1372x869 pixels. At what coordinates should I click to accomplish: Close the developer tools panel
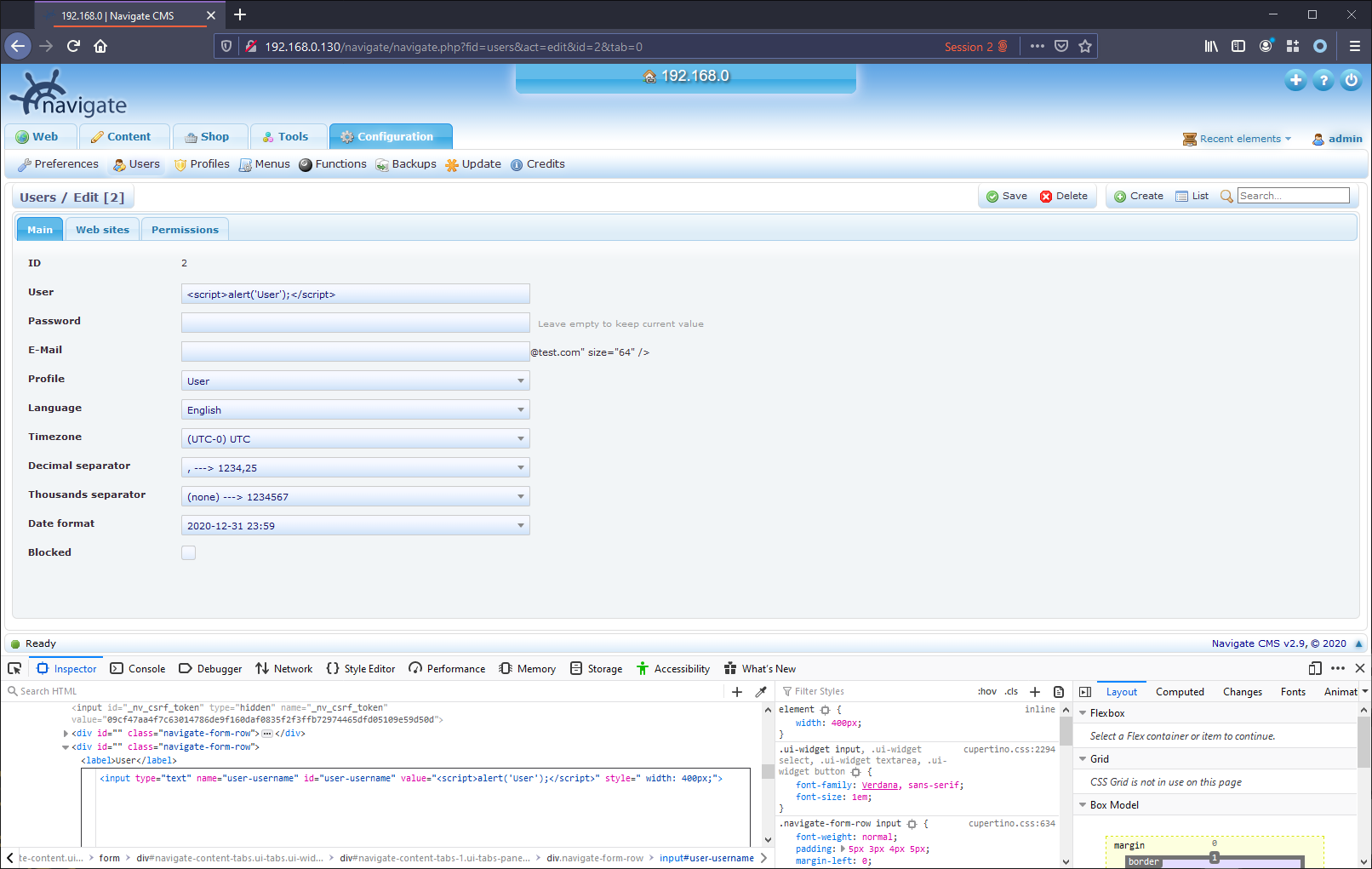(x=1360, y=668)
